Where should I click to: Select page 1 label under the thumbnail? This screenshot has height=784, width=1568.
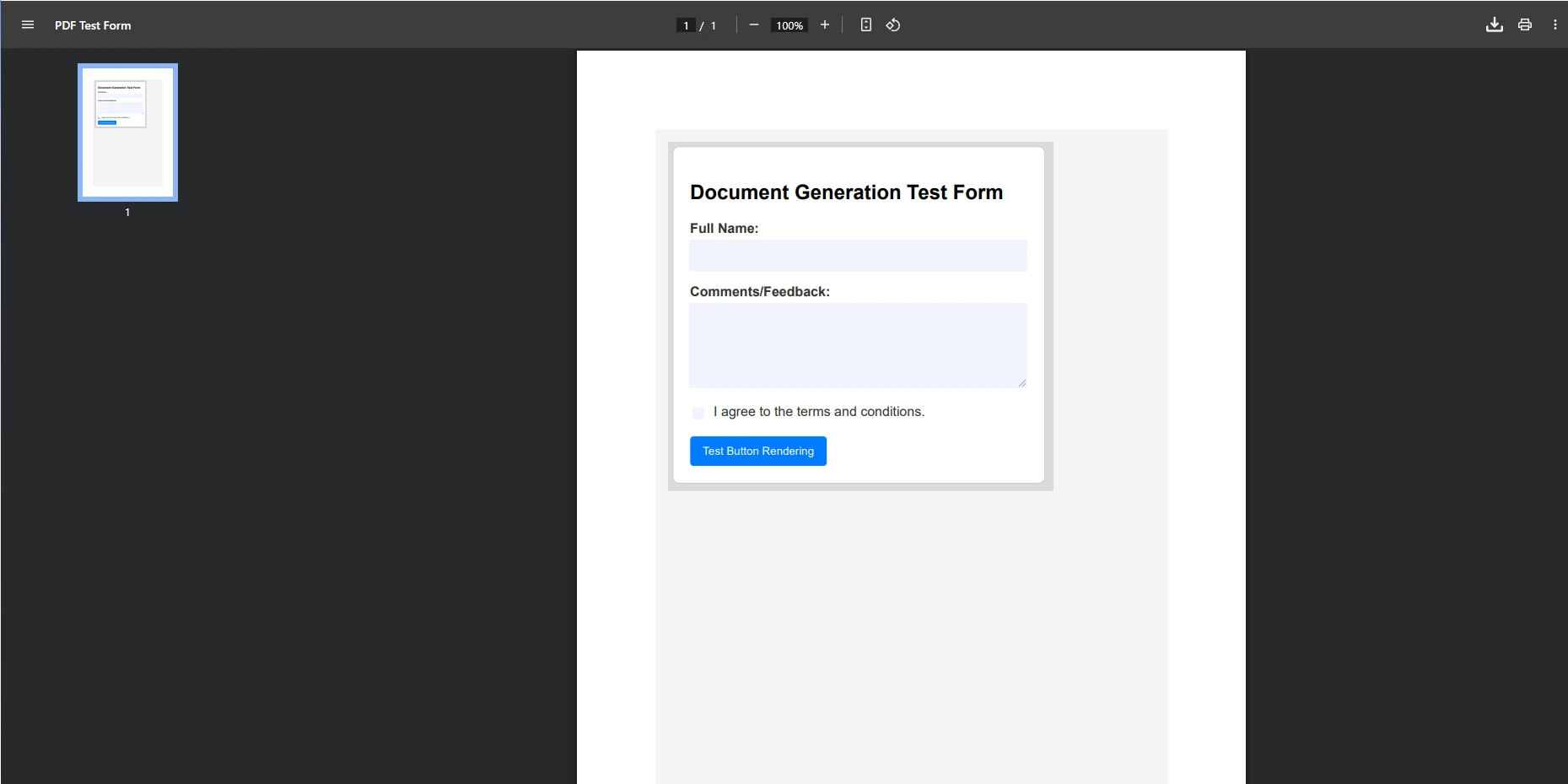pos(127,213)
